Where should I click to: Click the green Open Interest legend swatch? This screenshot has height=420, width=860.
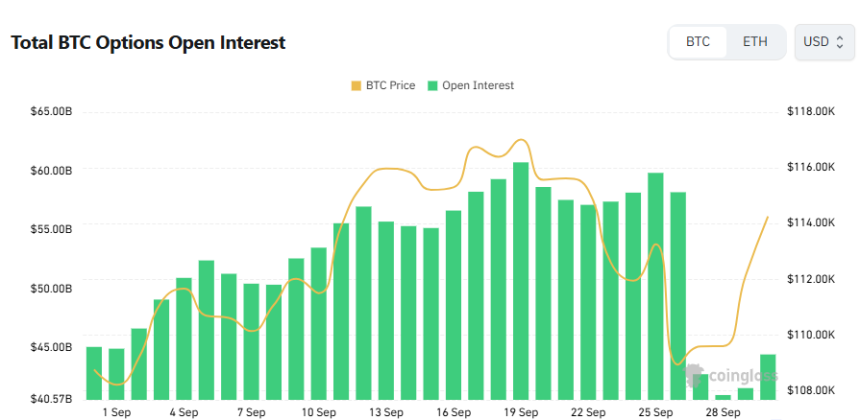click(x=433, y=86)
